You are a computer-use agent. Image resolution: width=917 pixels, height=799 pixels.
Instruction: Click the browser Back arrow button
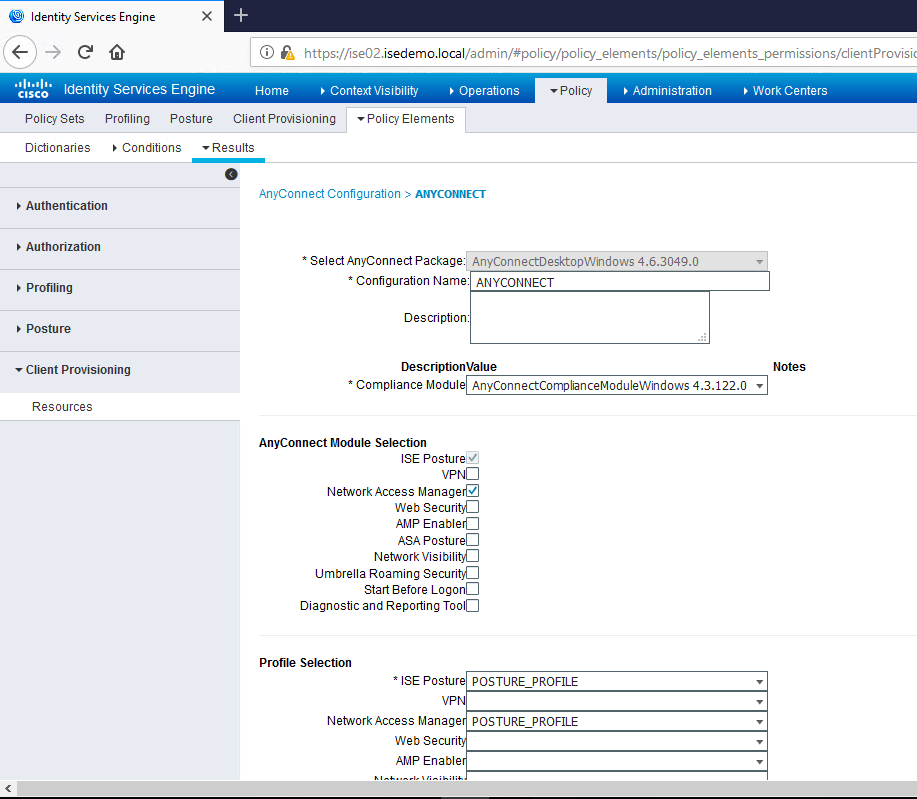(20, 52)
